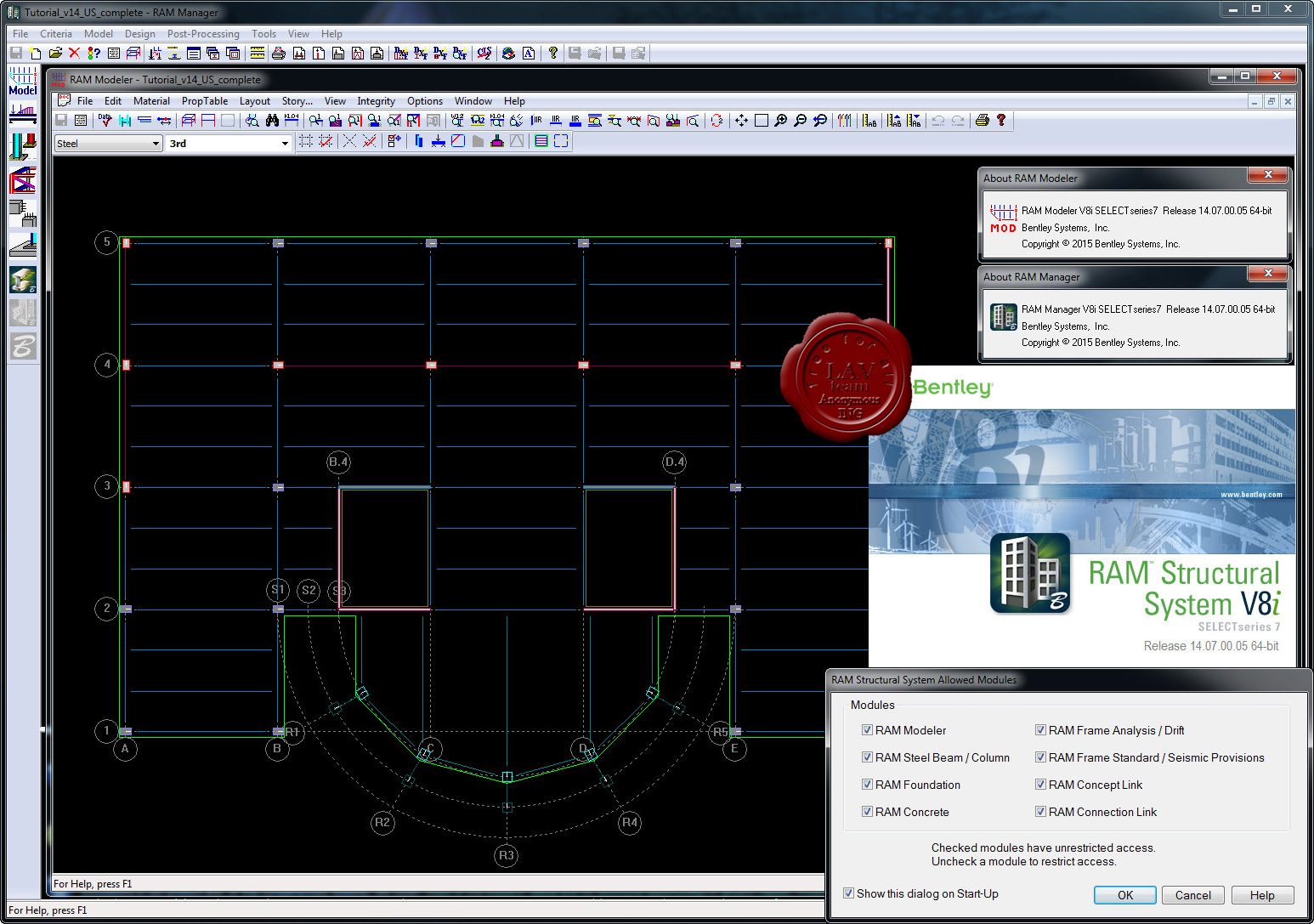Open the Integrity menu in Modeler
Screen dimensions: 1314x924
(x=376, y=101)
